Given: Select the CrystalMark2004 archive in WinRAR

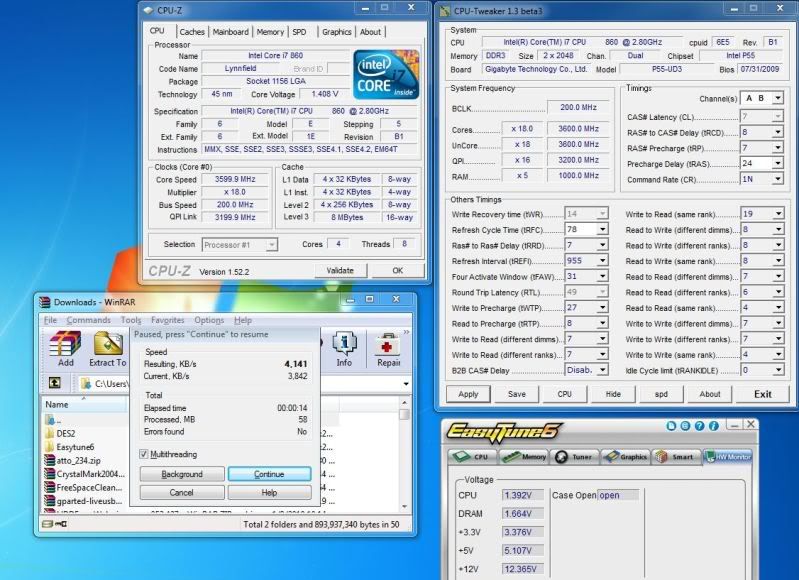Looking at the screenshot, I should [x=85, y=474].
